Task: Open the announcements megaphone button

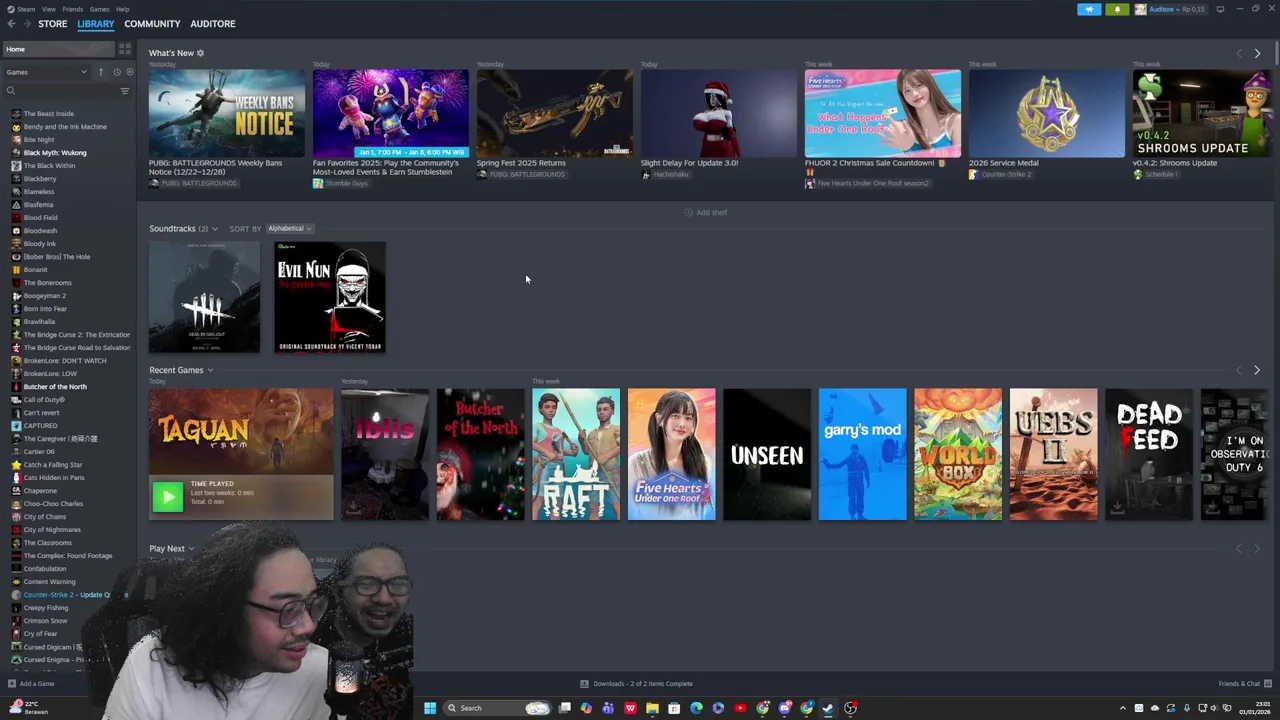Action: tap(1089, 9)
